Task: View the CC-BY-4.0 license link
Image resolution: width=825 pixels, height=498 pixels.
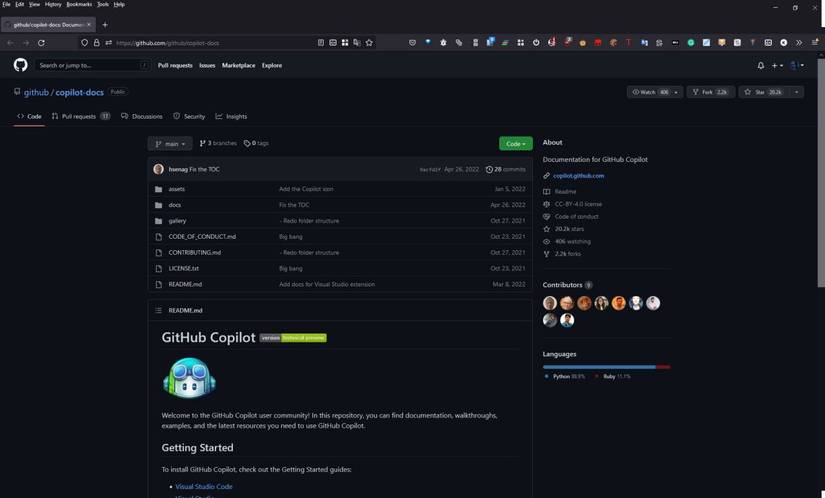Action: coord(578,204)
